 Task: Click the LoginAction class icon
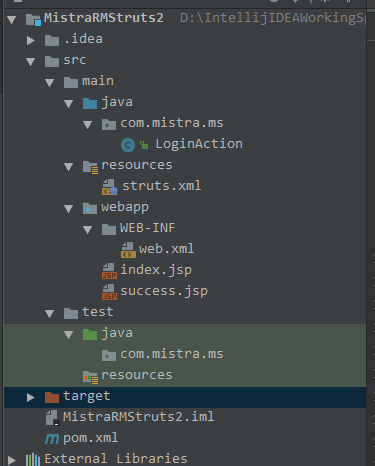128,145
